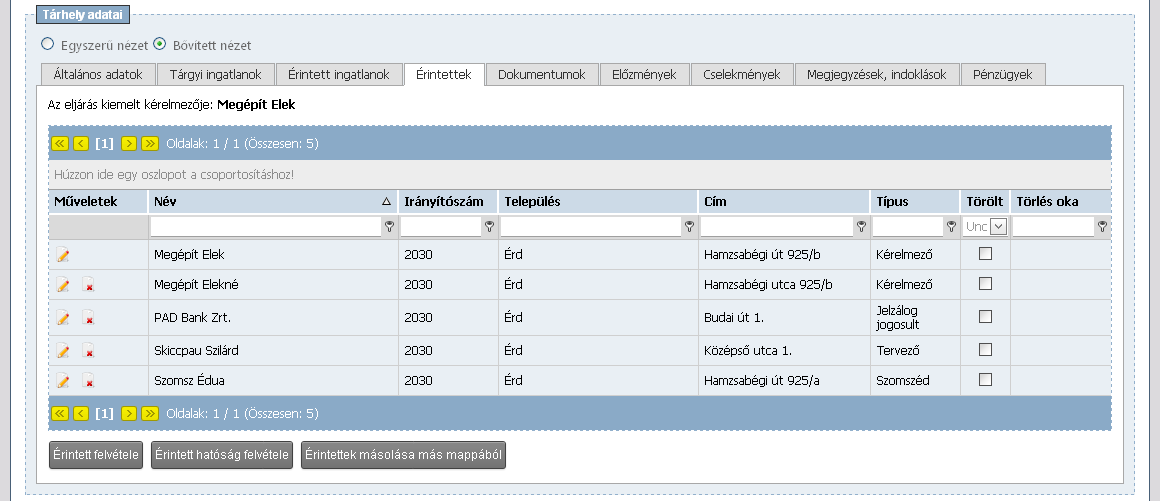This screenshot has width=1160, height=501.
Task: Open the Dokumentumok tab
Action: [x=542, y=75]
